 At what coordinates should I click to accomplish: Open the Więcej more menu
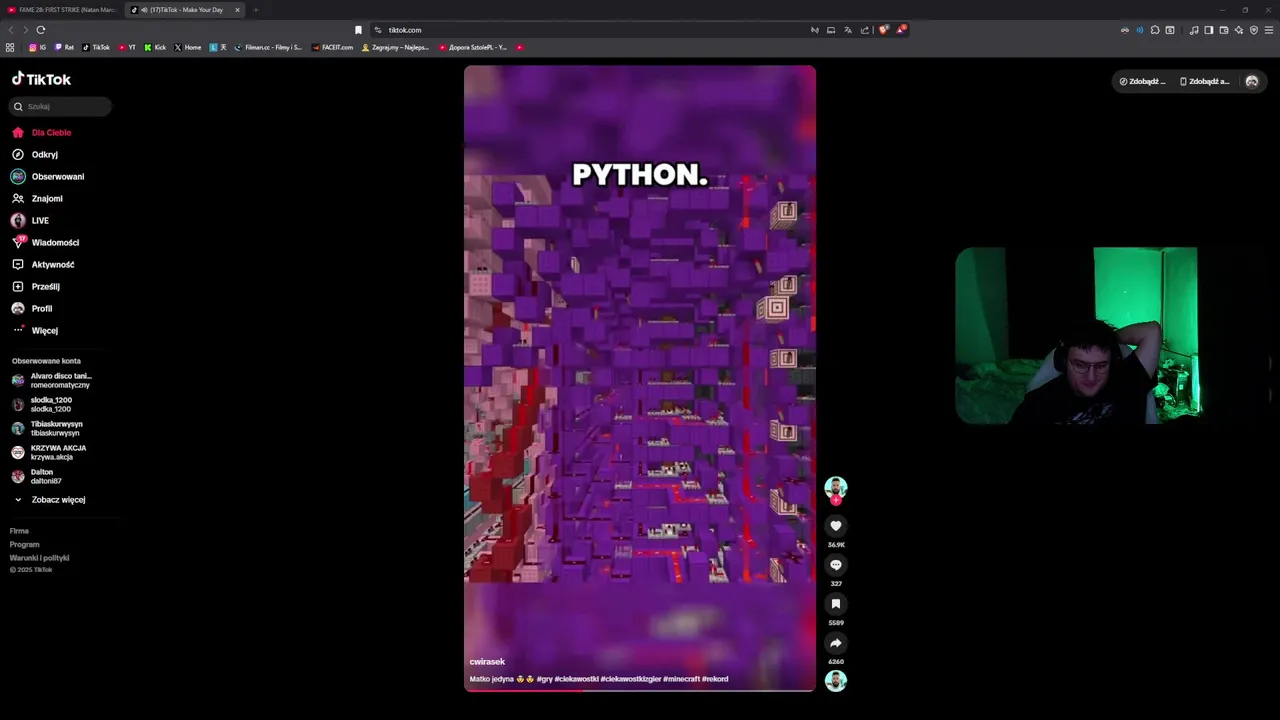(x=35, y=330)
